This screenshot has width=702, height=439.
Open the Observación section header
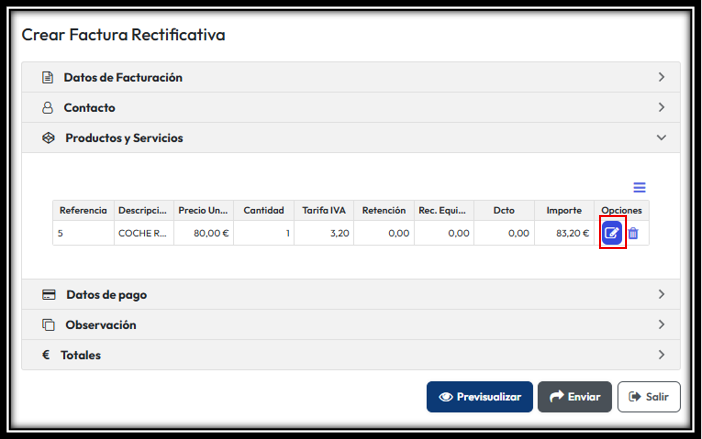pos(100,325)
